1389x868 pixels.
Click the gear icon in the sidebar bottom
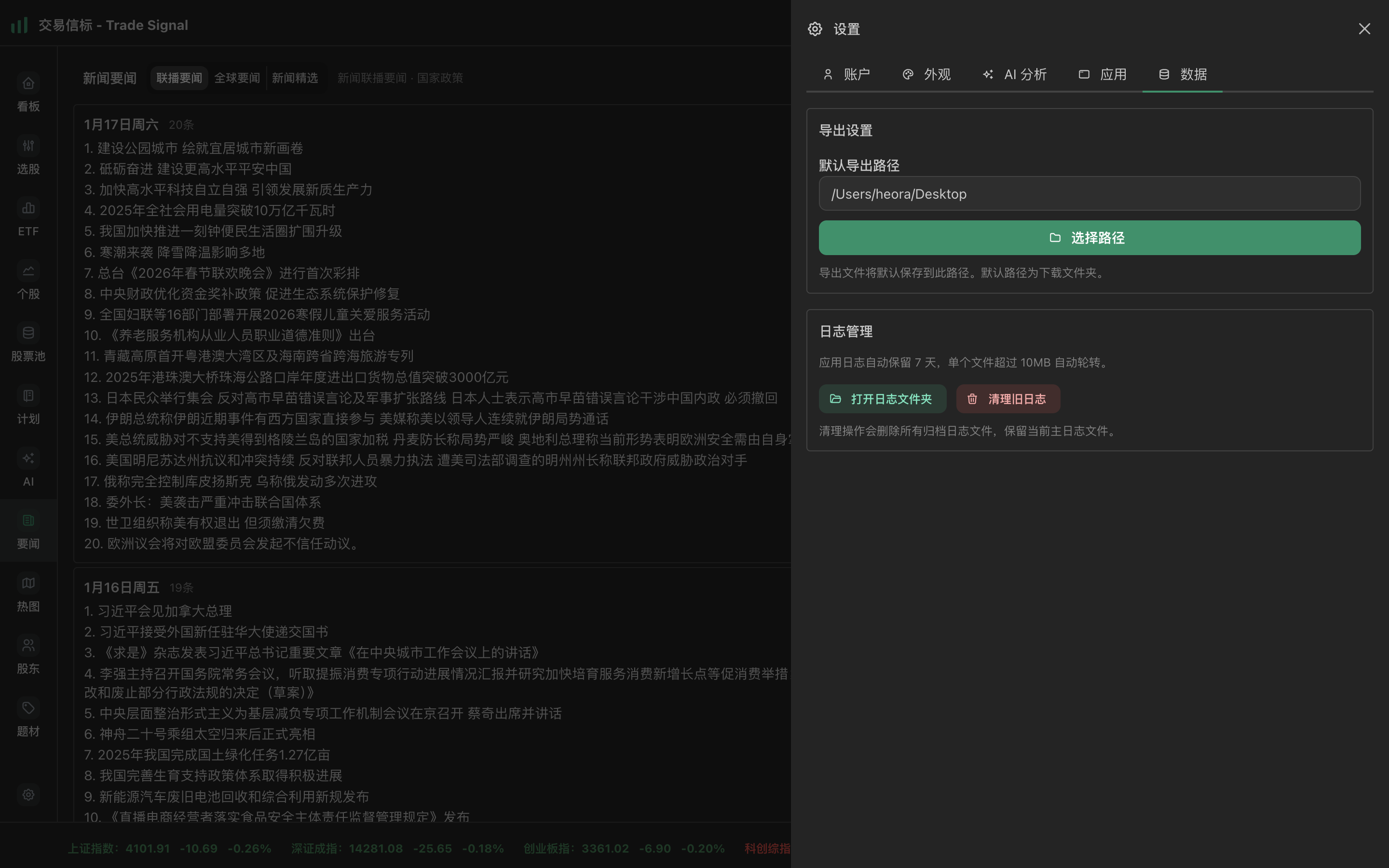28,795
